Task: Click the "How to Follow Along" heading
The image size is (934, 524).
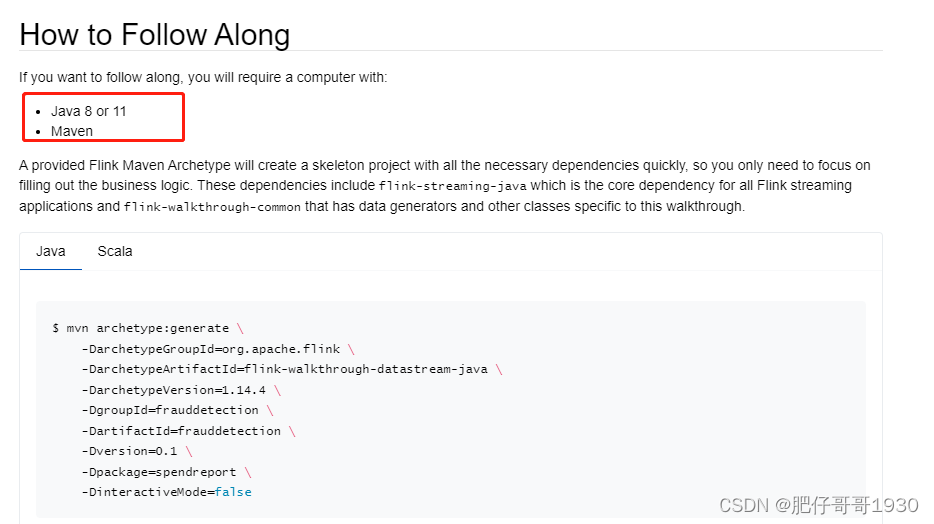Action: click(155, 35)
